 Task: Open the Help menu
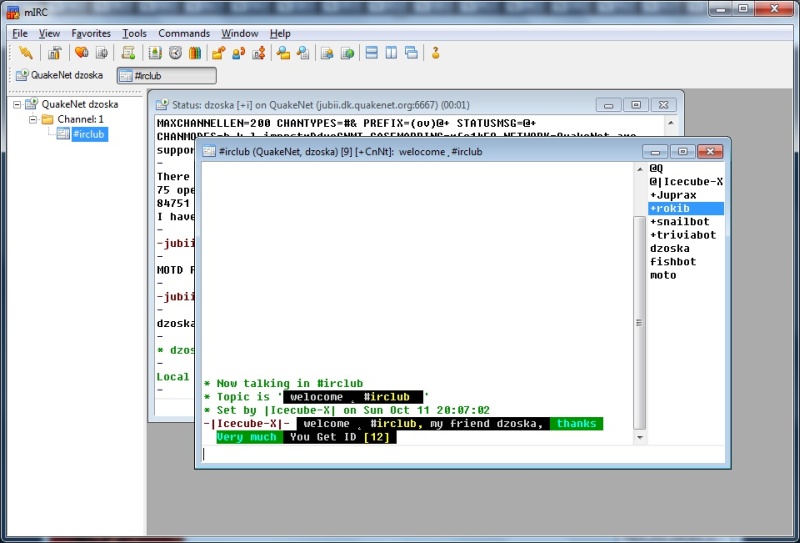(x=280, y=33)
